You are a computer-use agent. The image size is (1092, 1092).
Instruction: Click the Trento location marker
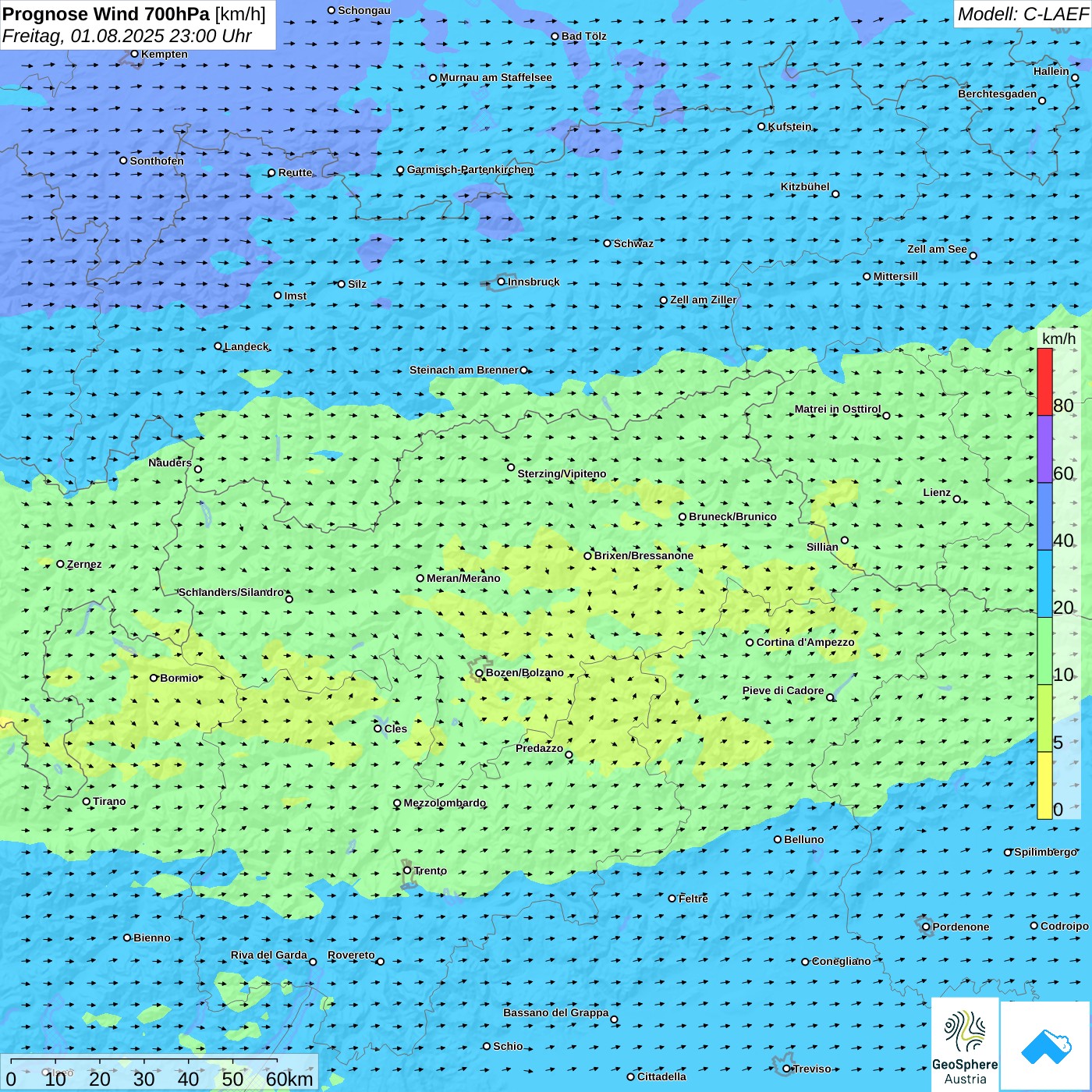click(407, 870)
